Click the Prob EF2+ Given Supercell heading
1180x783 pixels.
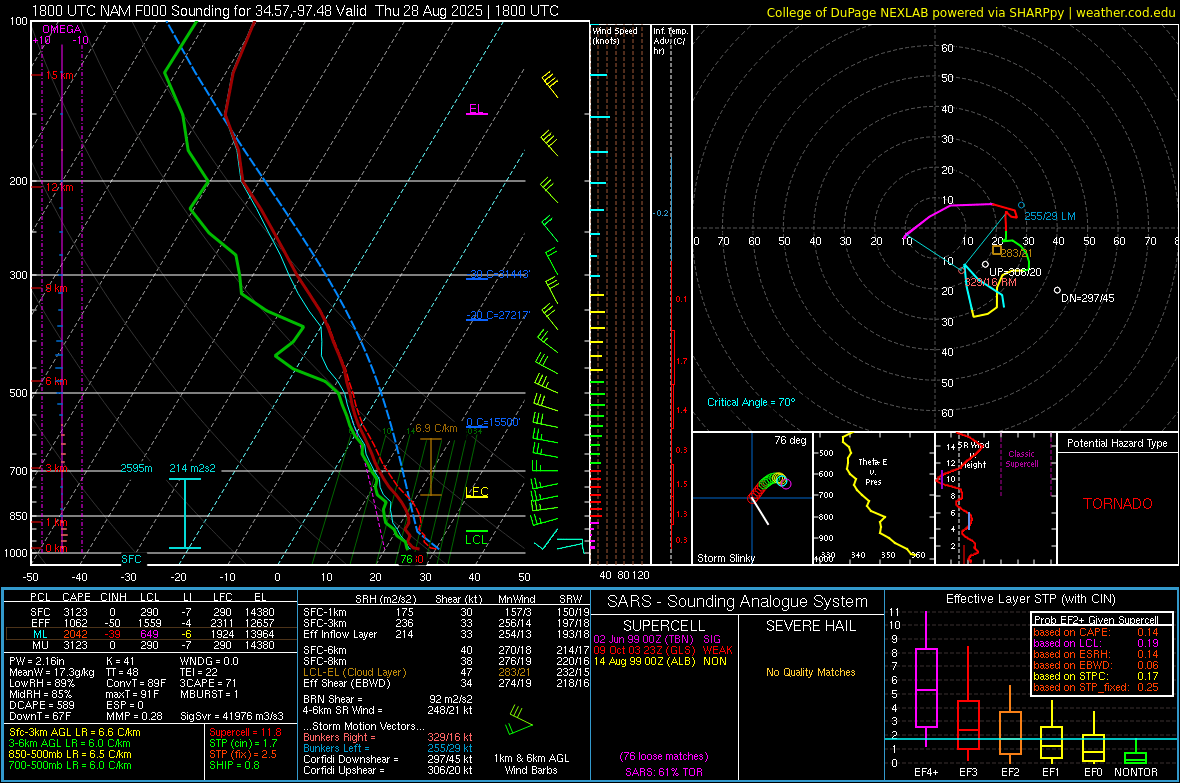pyautogui.click(x=1096, y=620)
